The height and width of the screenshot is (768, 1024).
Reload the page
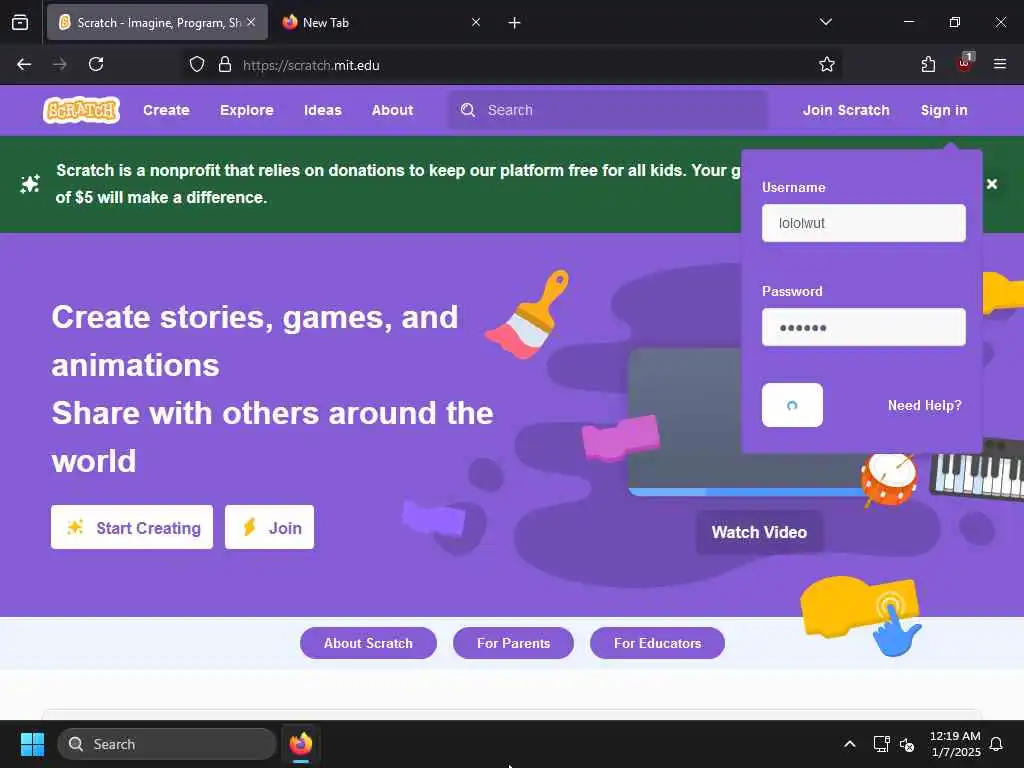coord(96,65)
